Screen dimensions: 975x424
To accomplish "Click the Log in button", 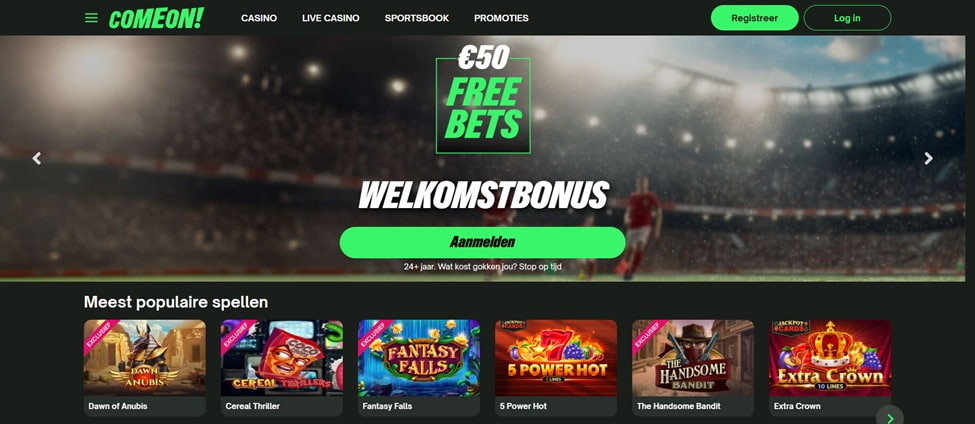I will click(x=847, y=18).
